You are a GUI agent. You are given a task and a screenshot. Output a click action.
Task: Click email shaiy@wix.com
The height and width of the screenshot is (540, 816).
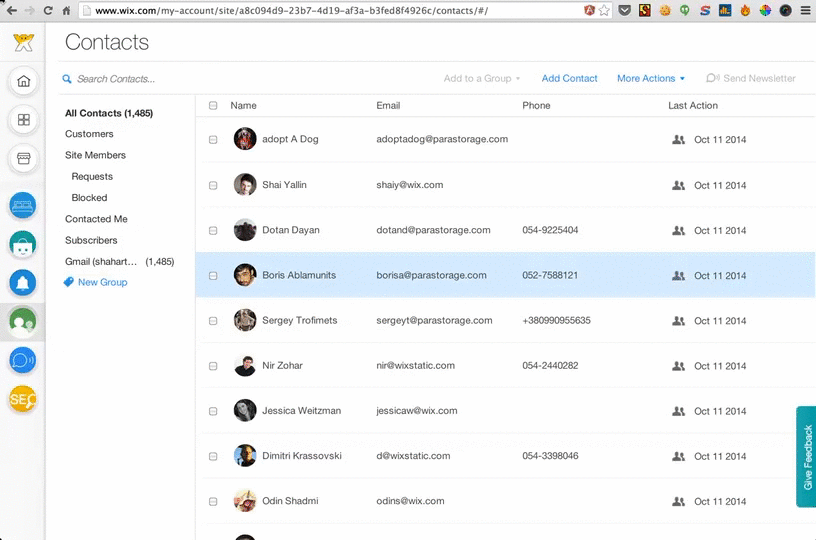tap(410, 185)
